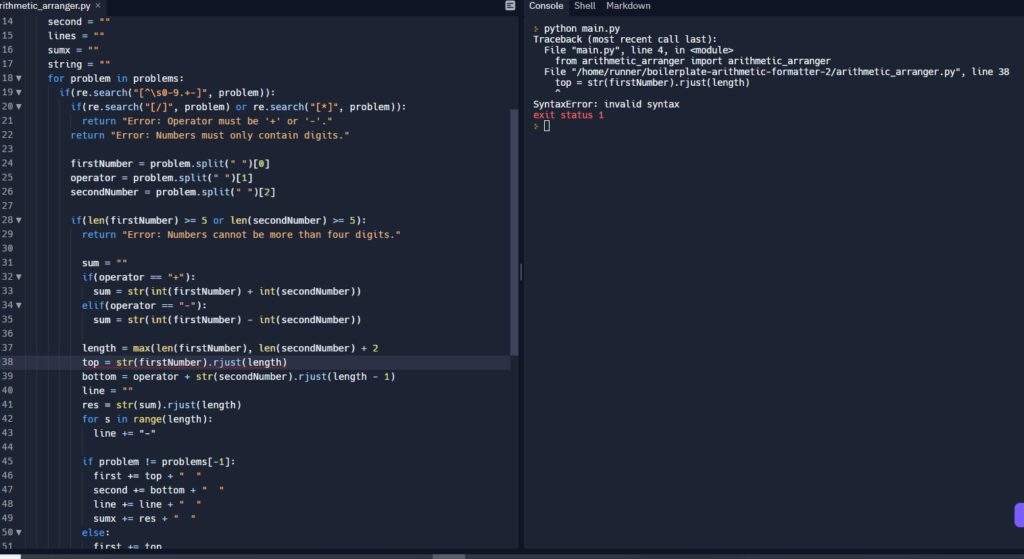The width and height of the screenshot is (1024, 559).
Task: Fold the else block at line 50
Action: (19, 533)
